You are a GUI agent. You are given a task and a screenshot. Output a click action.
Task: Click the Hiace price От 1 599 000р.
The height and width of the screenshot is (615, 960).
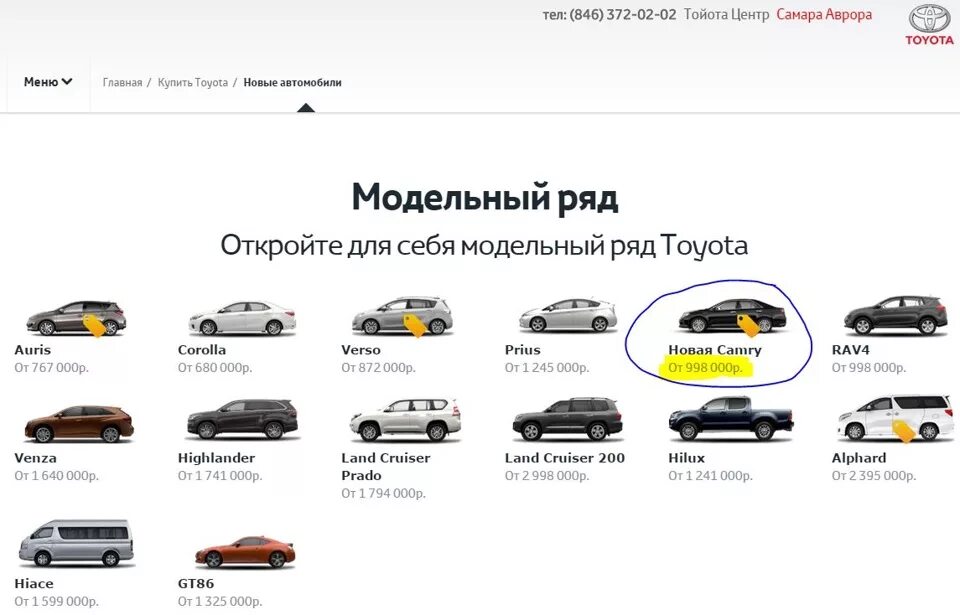(56, 601)
